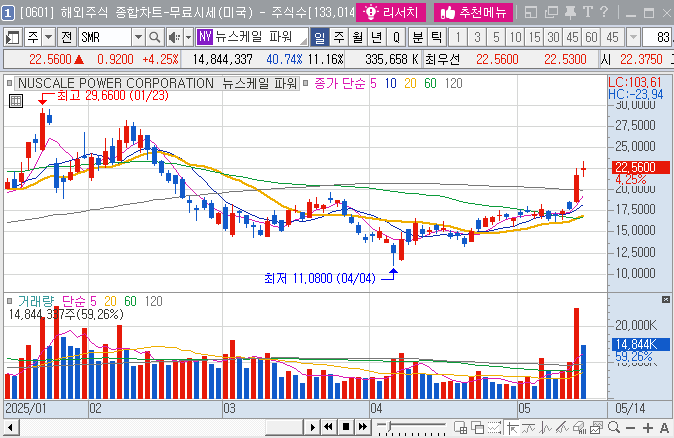
Task: Open the 리서치 research button
Action: tap(391, 12)
